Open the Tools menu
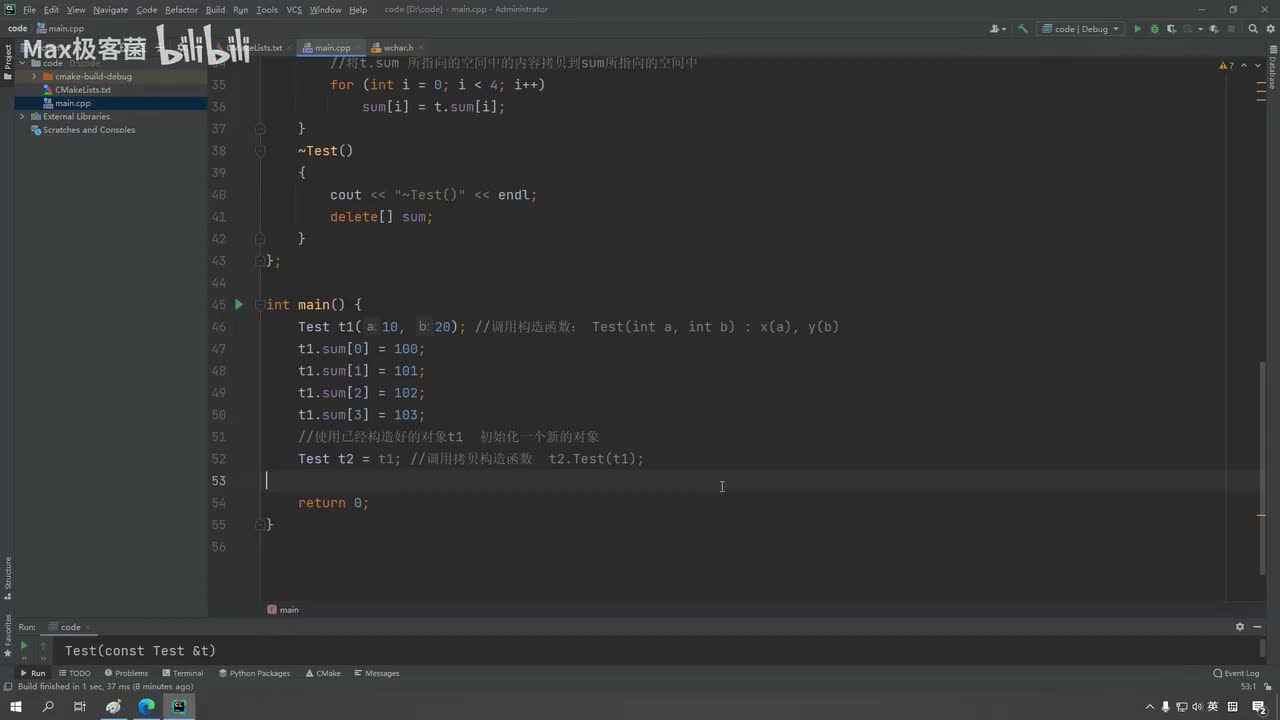 267,9
